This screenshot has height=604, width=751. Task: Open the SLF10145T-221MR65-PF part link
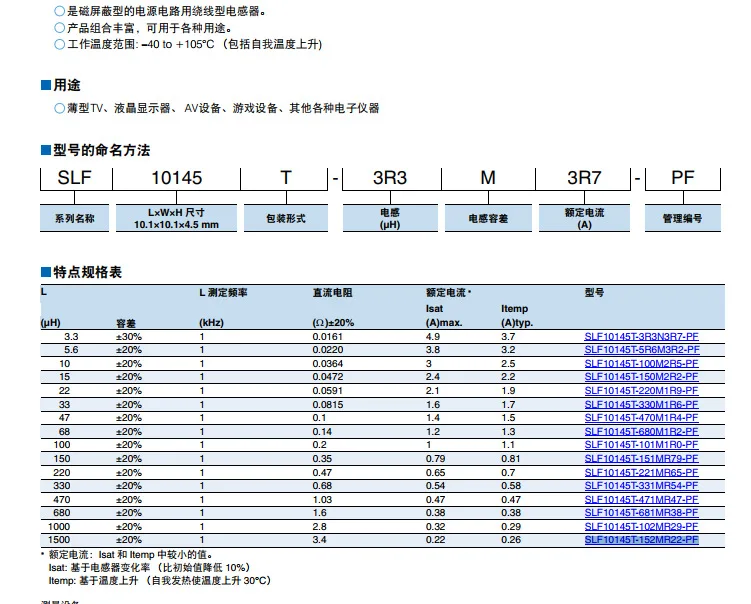641,473
